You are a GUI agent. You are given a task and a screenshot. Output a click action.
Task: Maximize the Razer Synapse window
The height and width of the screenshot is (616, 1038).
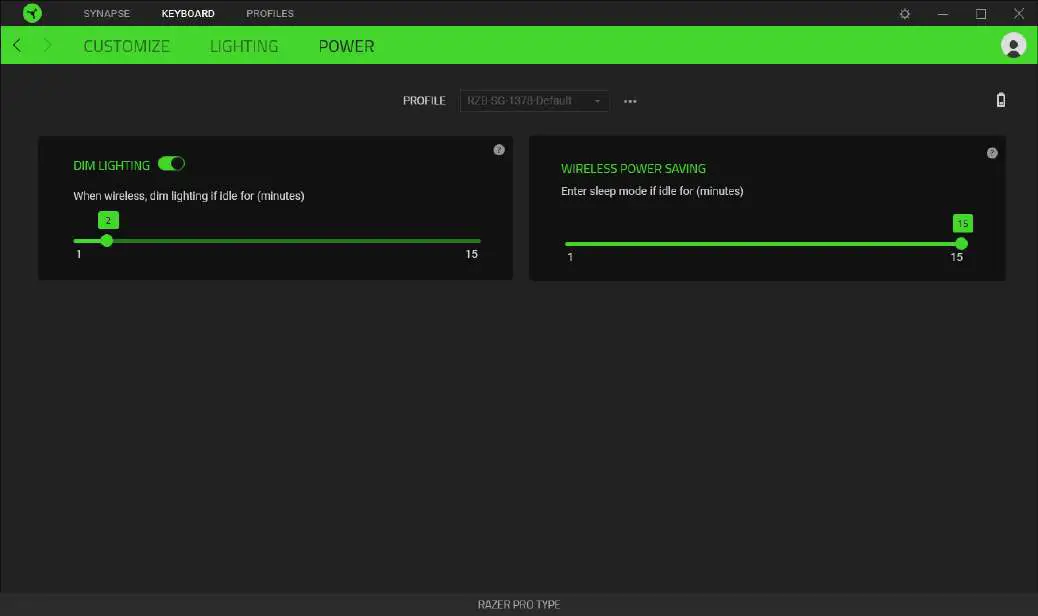[981, 13]
